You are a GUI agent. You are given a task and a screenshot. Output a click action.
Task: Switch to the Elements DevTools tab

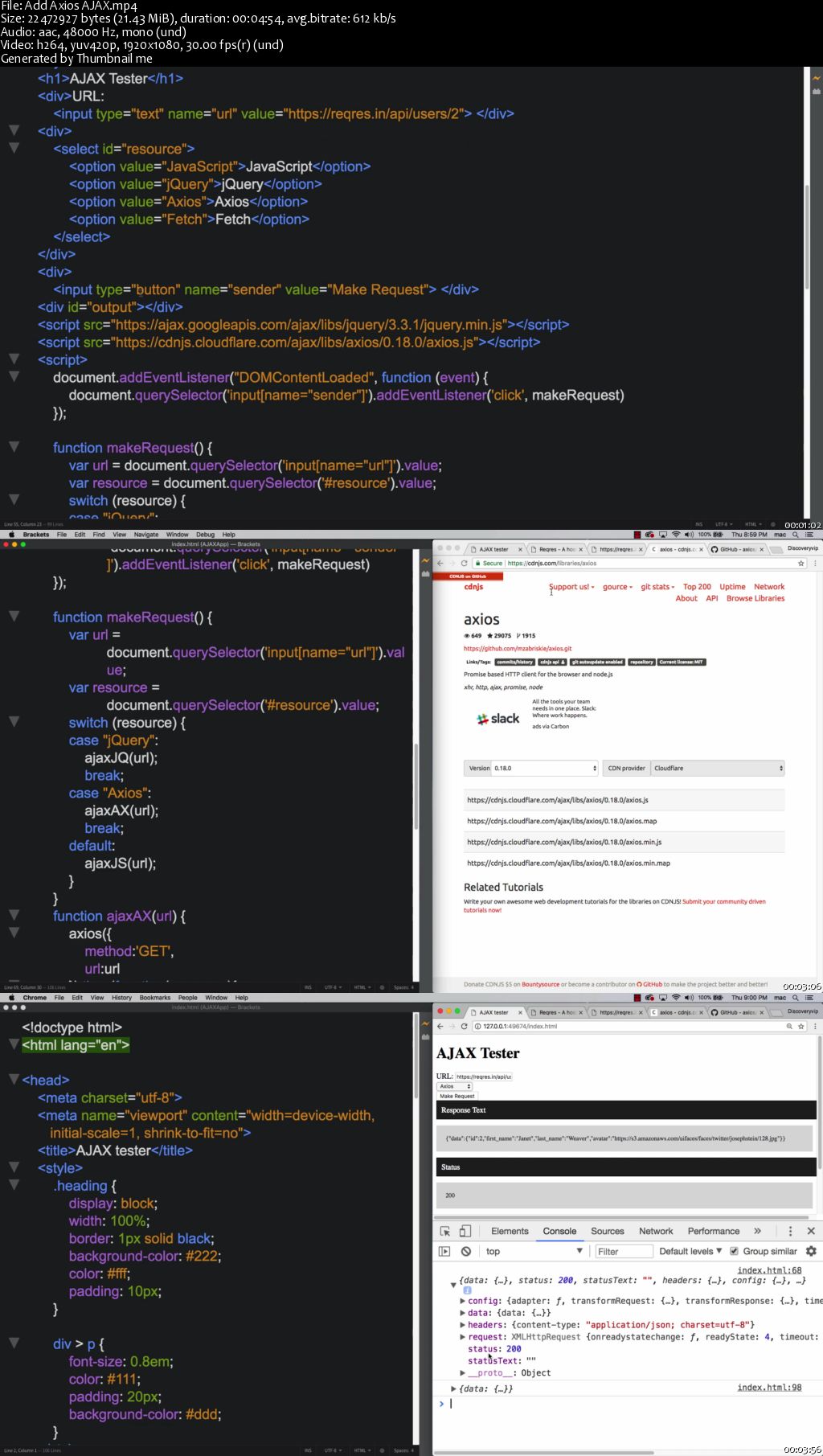click(510, 1231)
